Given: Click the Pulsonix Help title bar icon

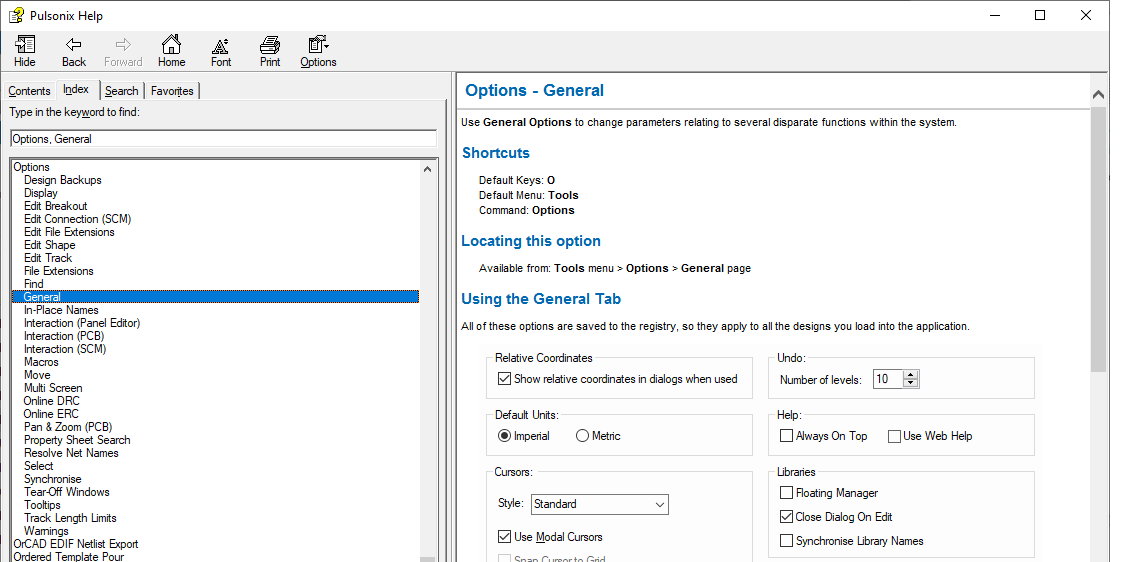Looking at the screenshot, I should coord(16,15).
